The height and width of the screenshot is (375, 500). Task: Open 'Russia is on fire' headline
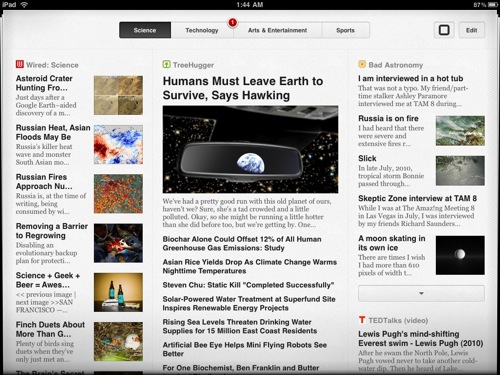tap(388, 118)
